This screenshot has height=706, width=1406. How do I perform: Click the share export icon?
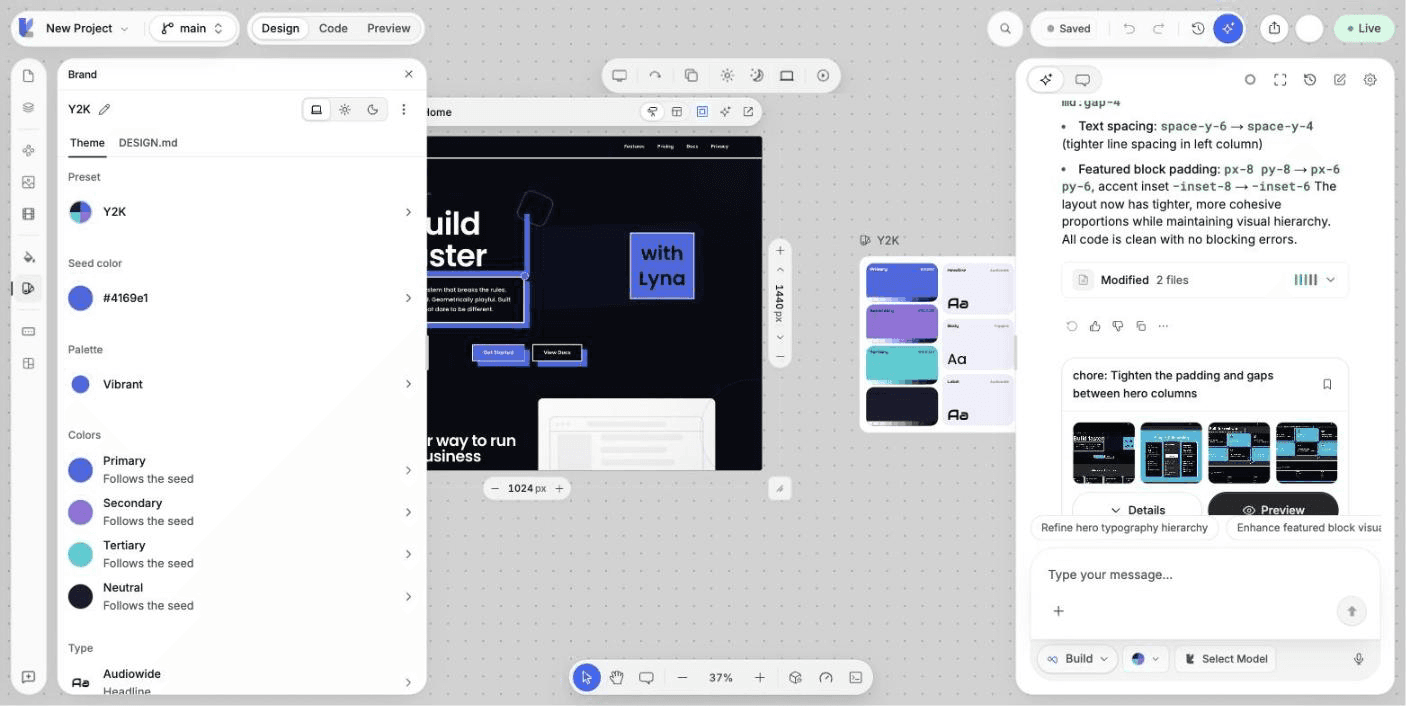(1274, 28)
